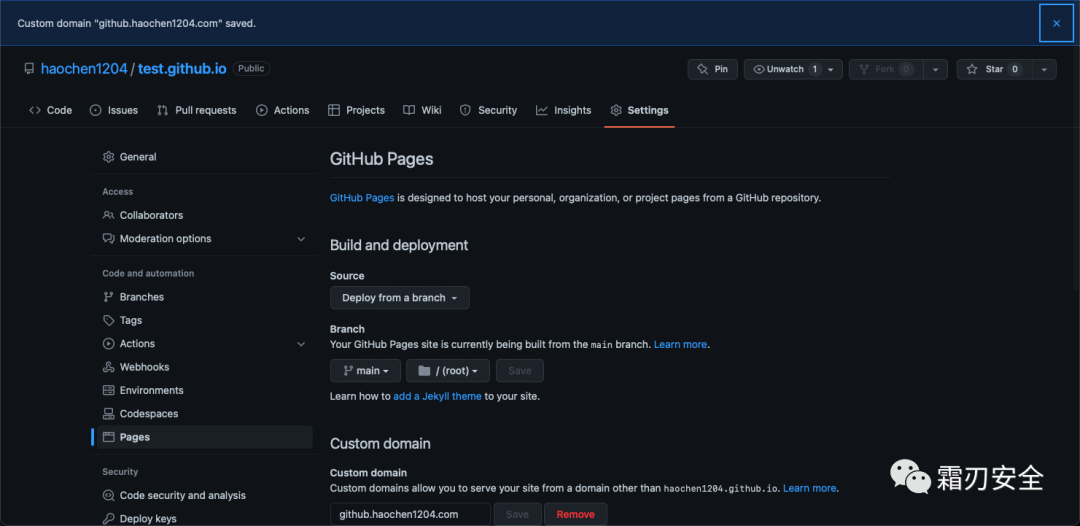Follow the GitHub Pages link in description
The height and width of the screenshot is (526, 1080).
(x=362, y=198)
